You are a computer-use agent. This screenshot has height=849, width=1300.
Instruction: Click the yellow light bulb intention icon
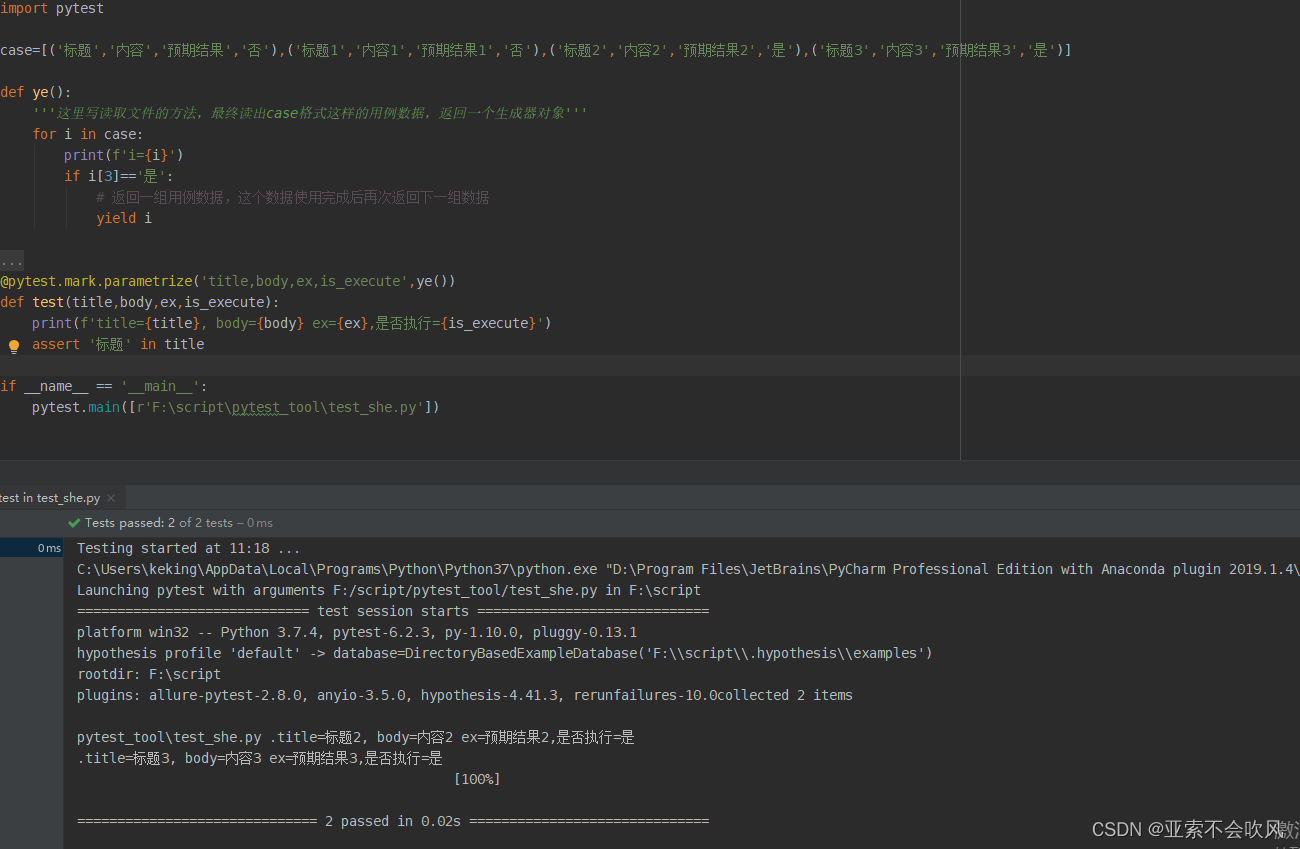pyautogui.click(x=14, y=346)
